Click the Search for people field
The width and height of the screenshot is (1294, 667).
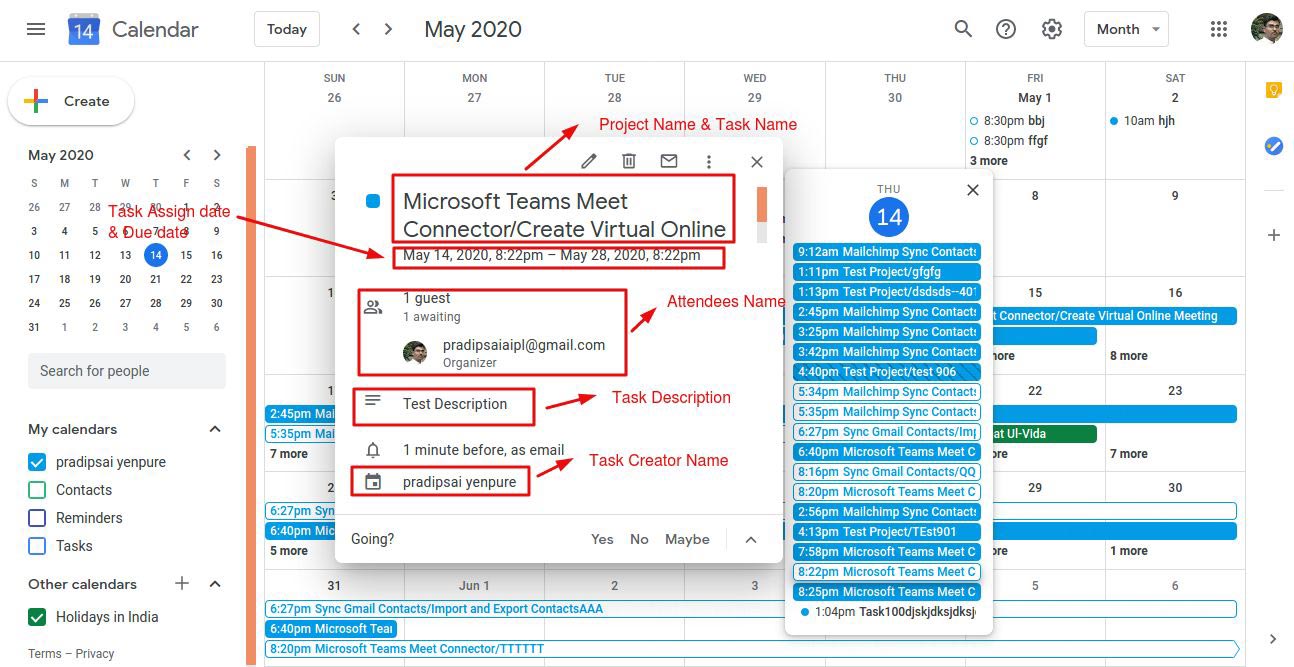pos(127,371)
